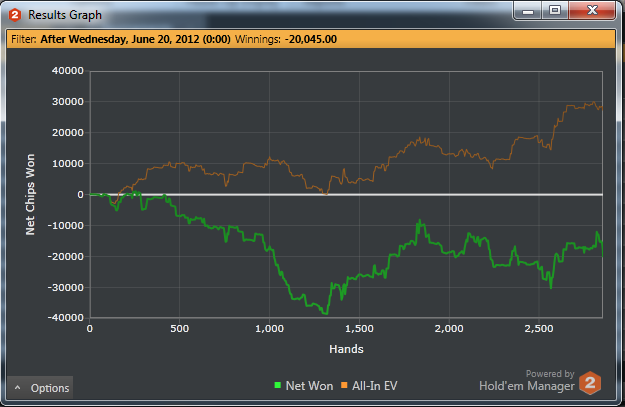Click the Winnings value -20,045.00

[311, 39]
